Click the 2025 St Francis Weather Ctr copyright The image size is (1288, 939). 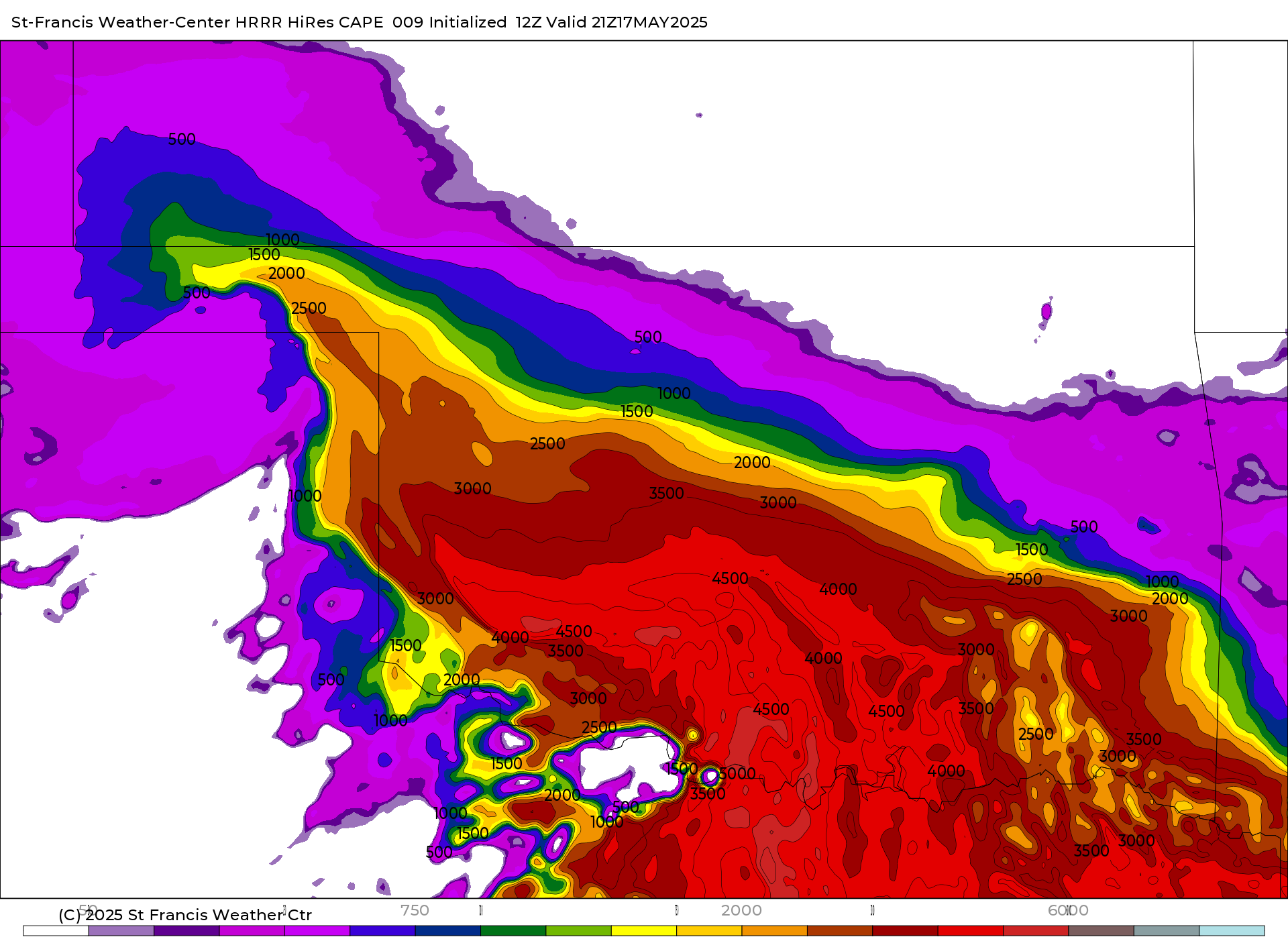[185, 915]
